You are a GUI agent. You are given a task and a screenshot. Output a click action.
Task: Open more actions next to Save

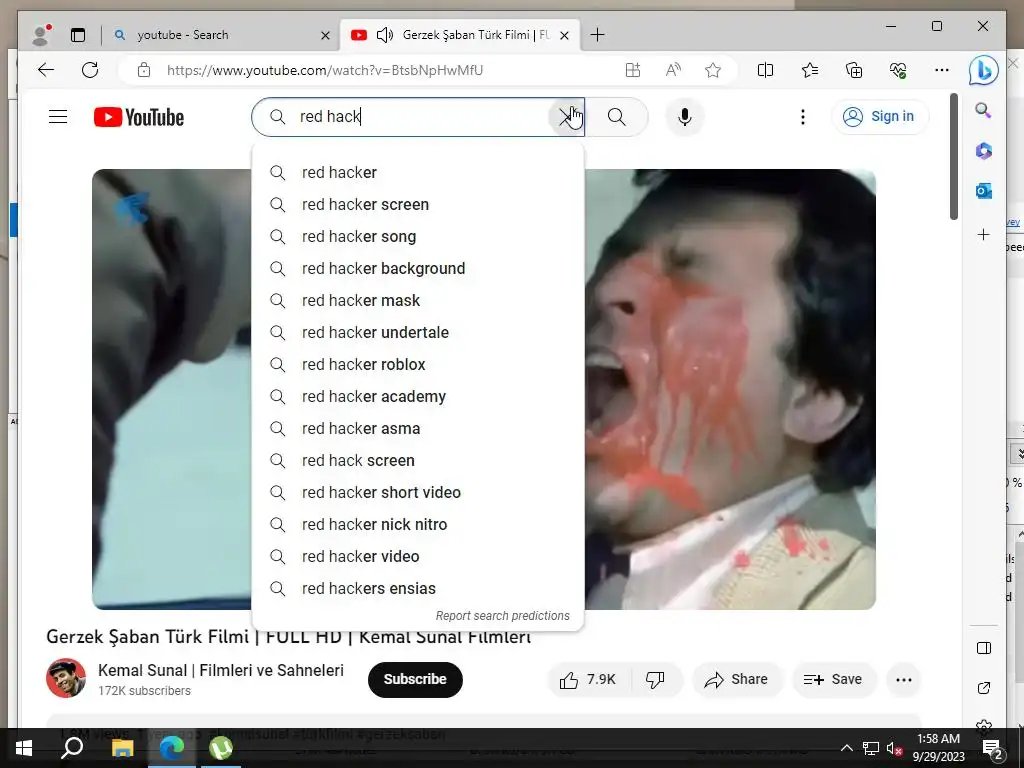[904, 680]
